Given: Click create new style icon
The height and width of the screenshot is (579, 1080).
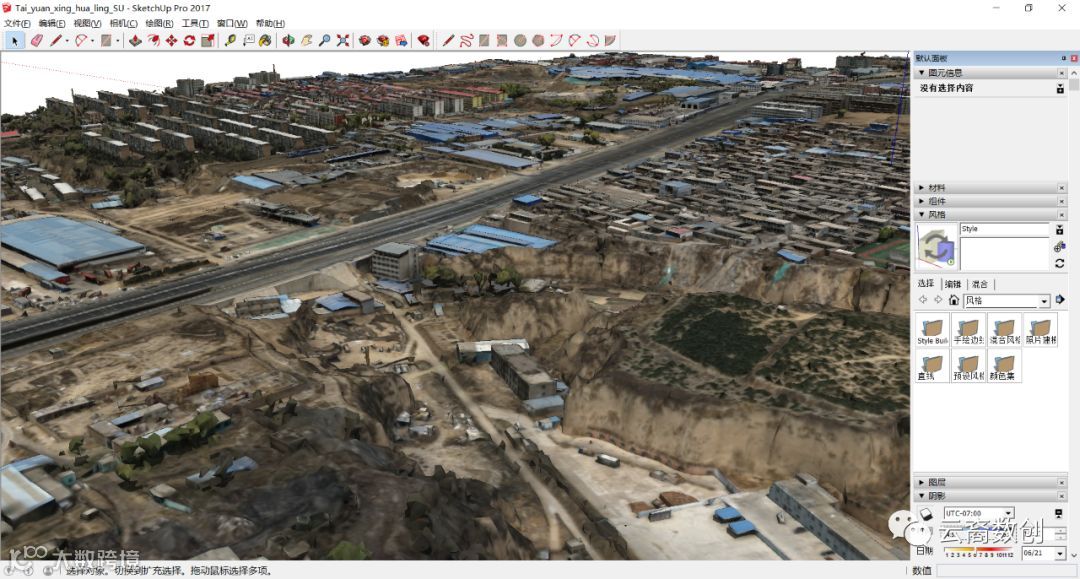Looking at the screenshot, I should pyautogui.click(x=1059, y=246).
